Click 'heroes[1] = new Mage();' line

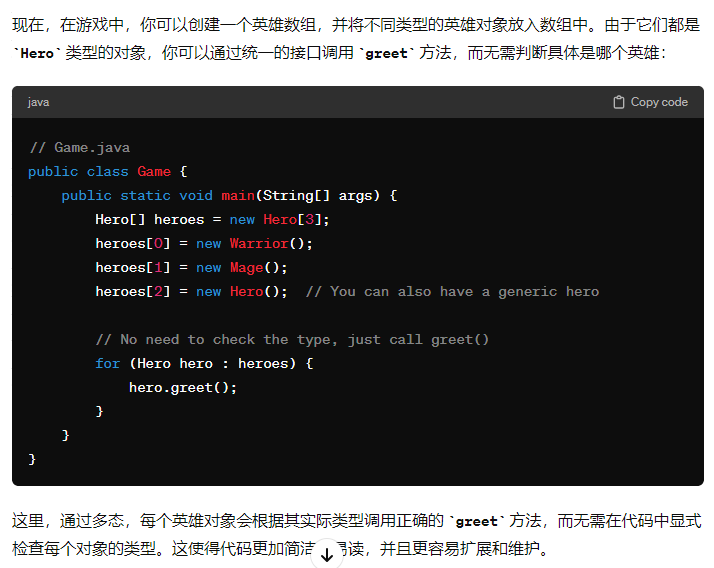click(191, 268)
